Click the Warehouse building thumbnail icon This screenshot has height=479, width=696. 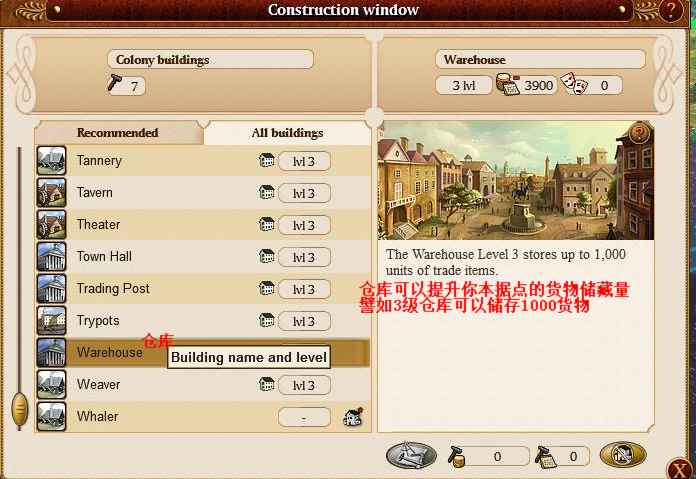[51, 352]
